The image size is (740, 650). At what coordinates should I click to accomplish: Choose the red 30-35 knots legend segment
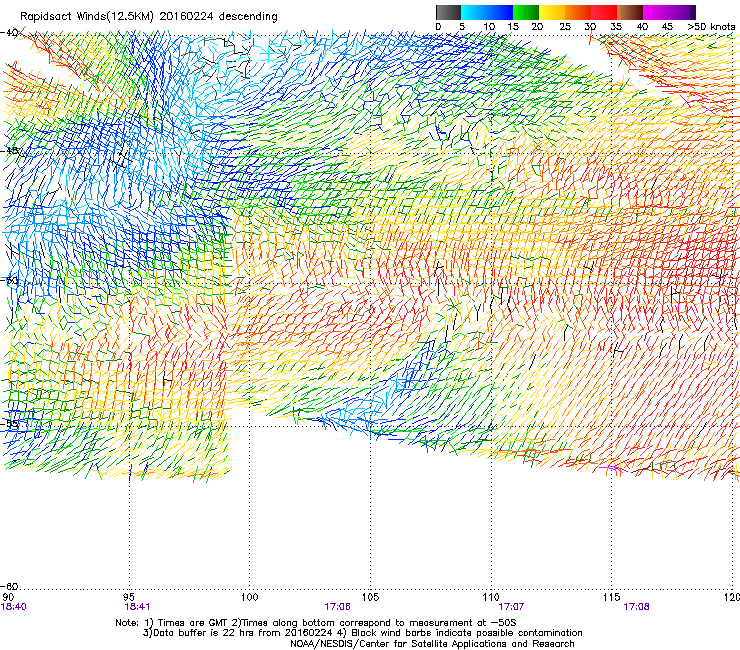tap(604, 12)
